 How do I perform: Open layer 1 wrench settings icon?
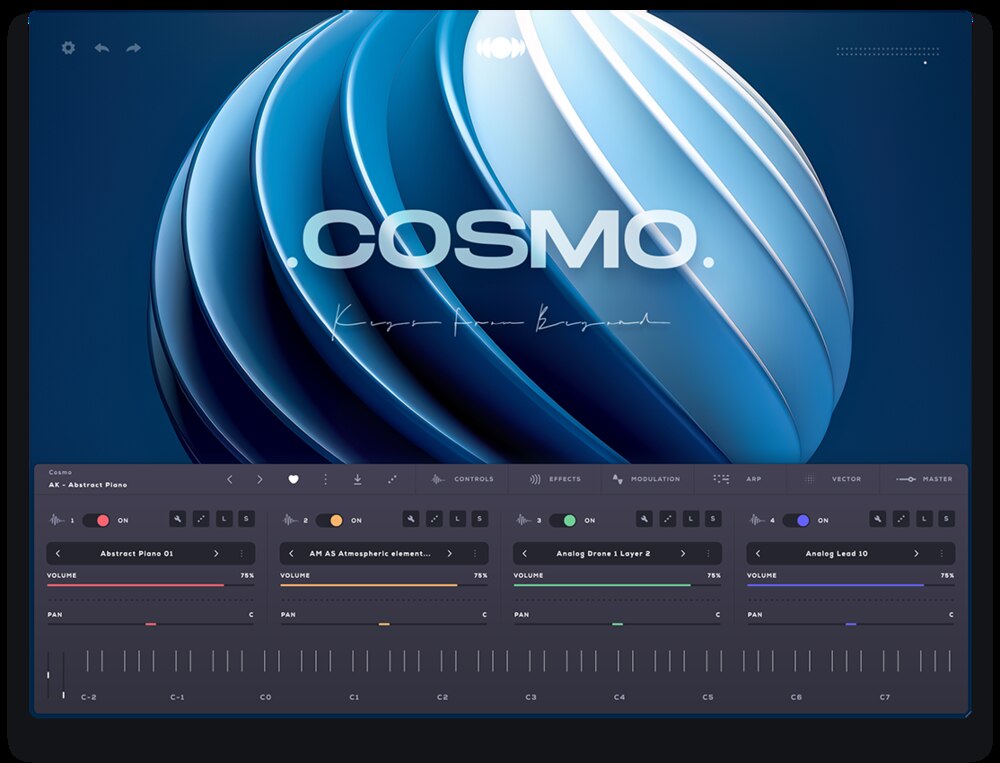coord(176,519)
